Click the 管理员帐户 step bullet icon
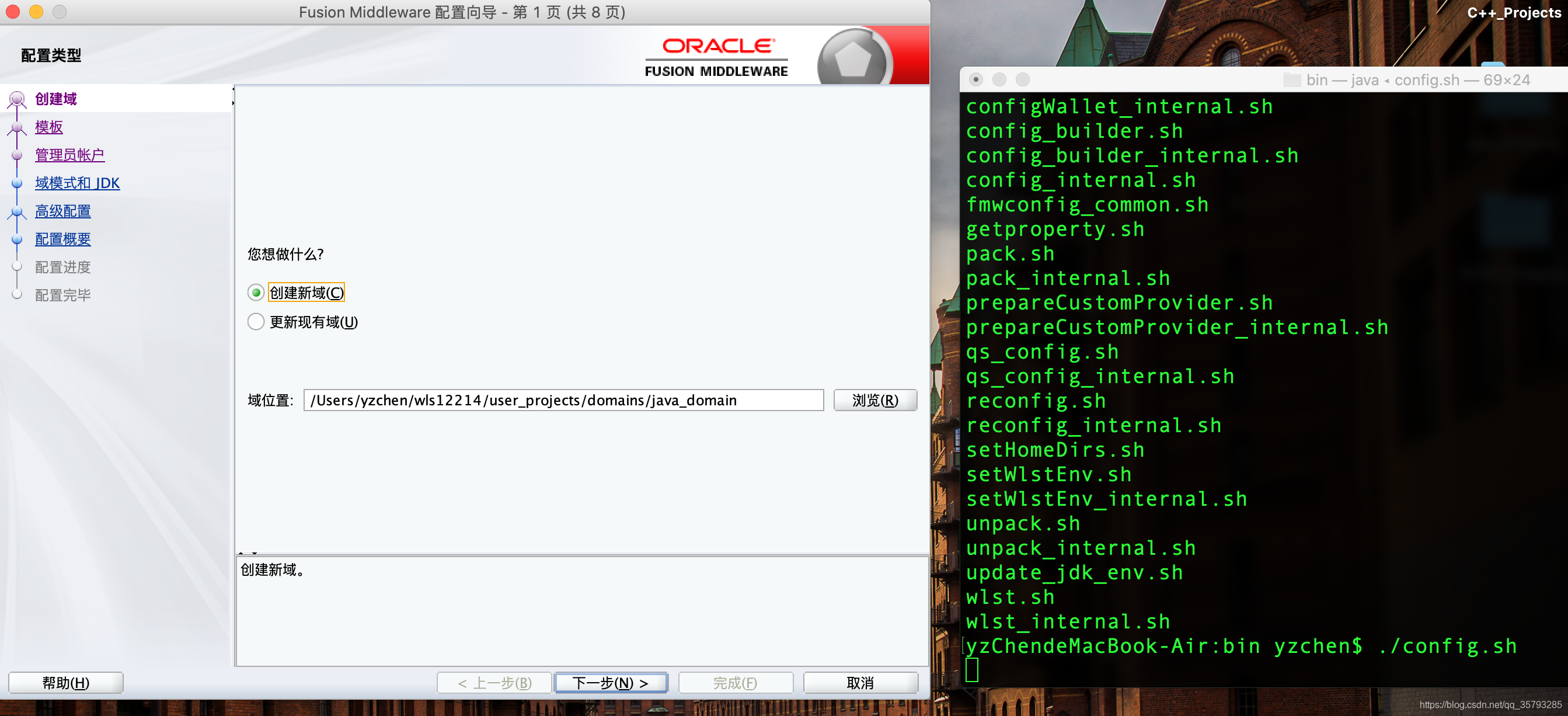1568x716 pixels. click(x=17, y=155)
